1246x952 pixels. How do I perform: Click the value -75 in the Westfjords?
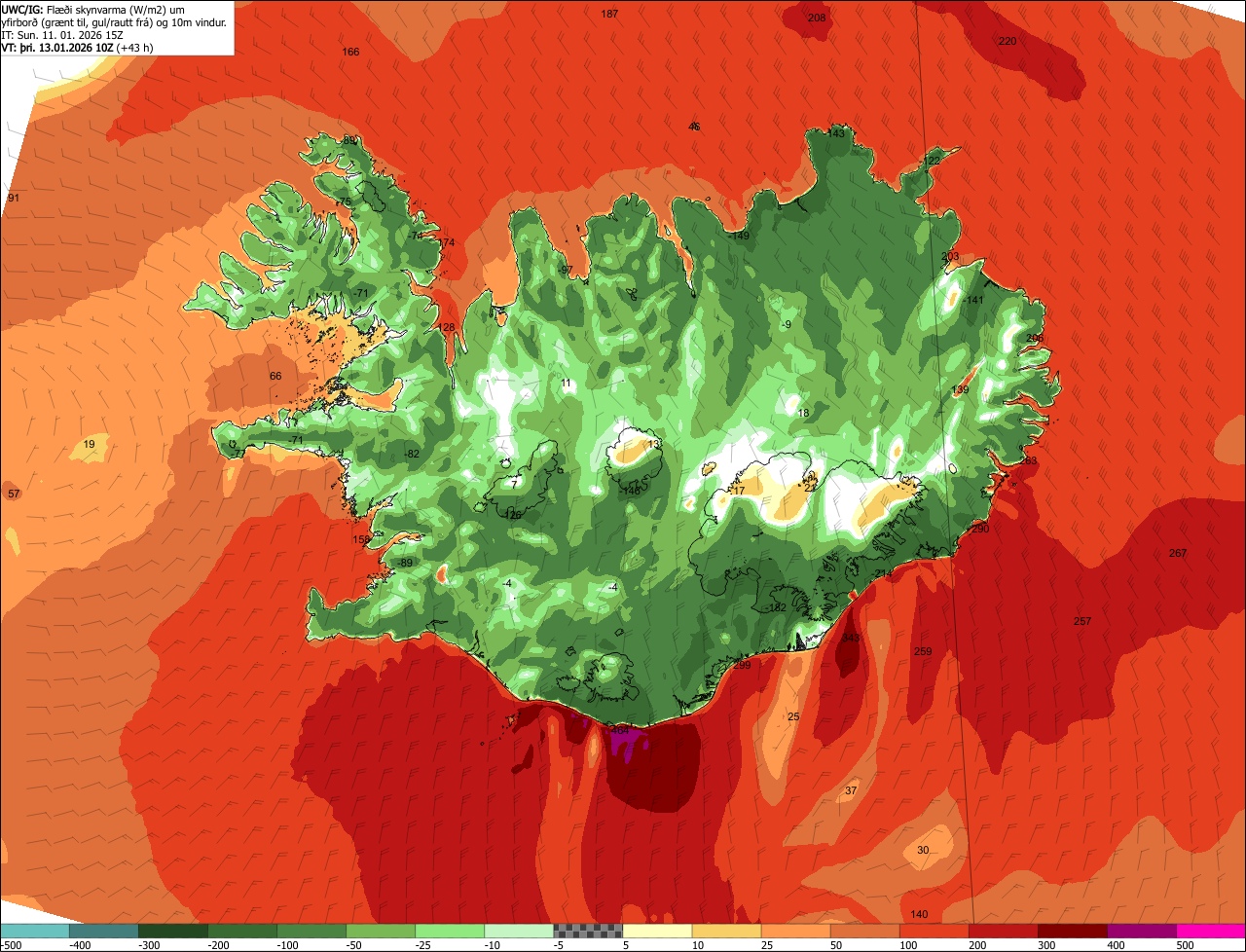(342, 201)
